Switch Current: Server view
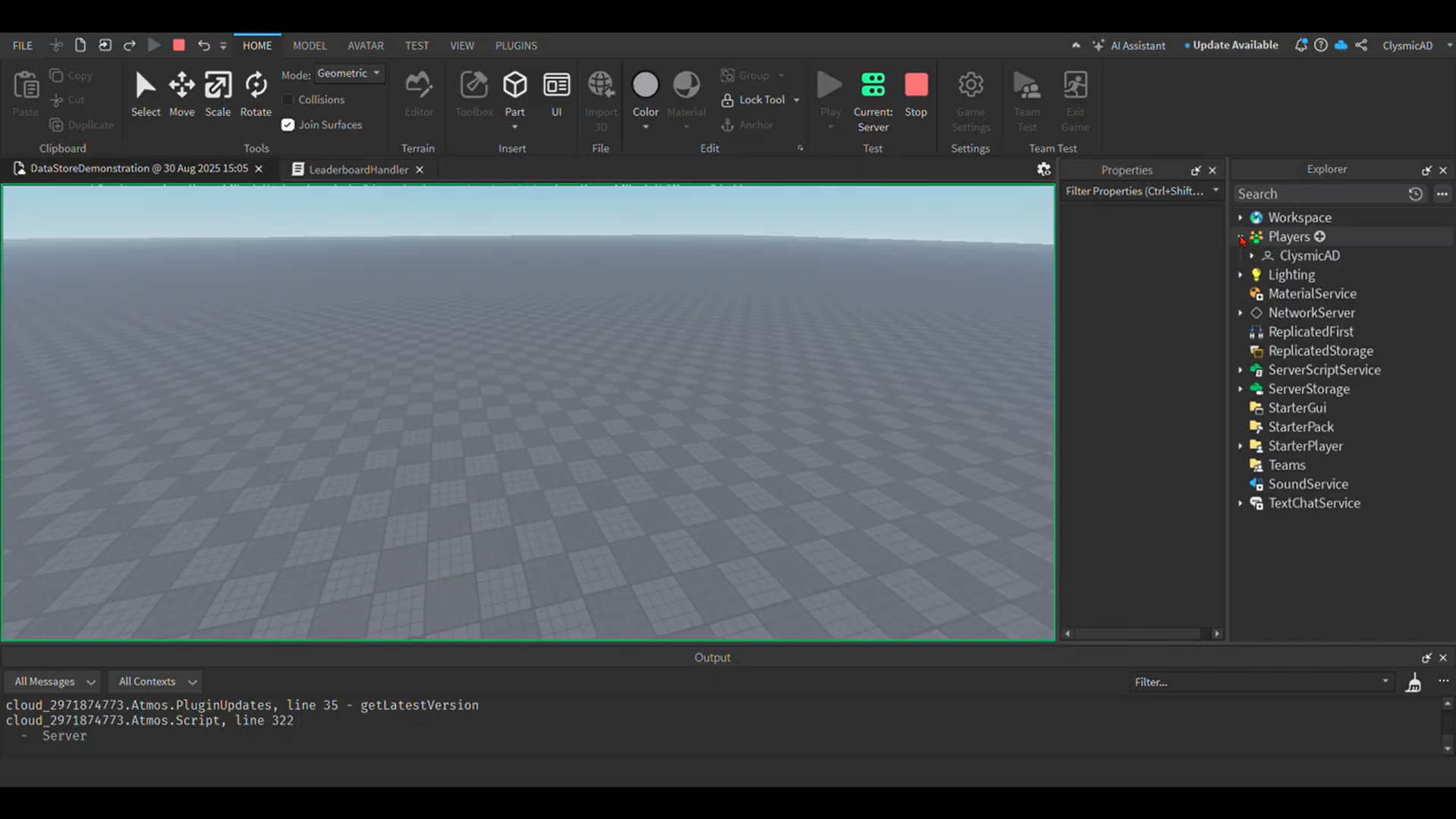This screenshot has width=1456, height=819. pyautogui.click(x=873, y=101)
